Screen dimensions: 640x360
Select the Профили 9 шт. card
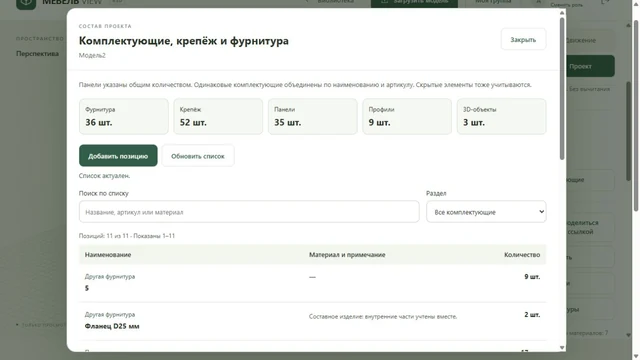(x=407, y=116)
